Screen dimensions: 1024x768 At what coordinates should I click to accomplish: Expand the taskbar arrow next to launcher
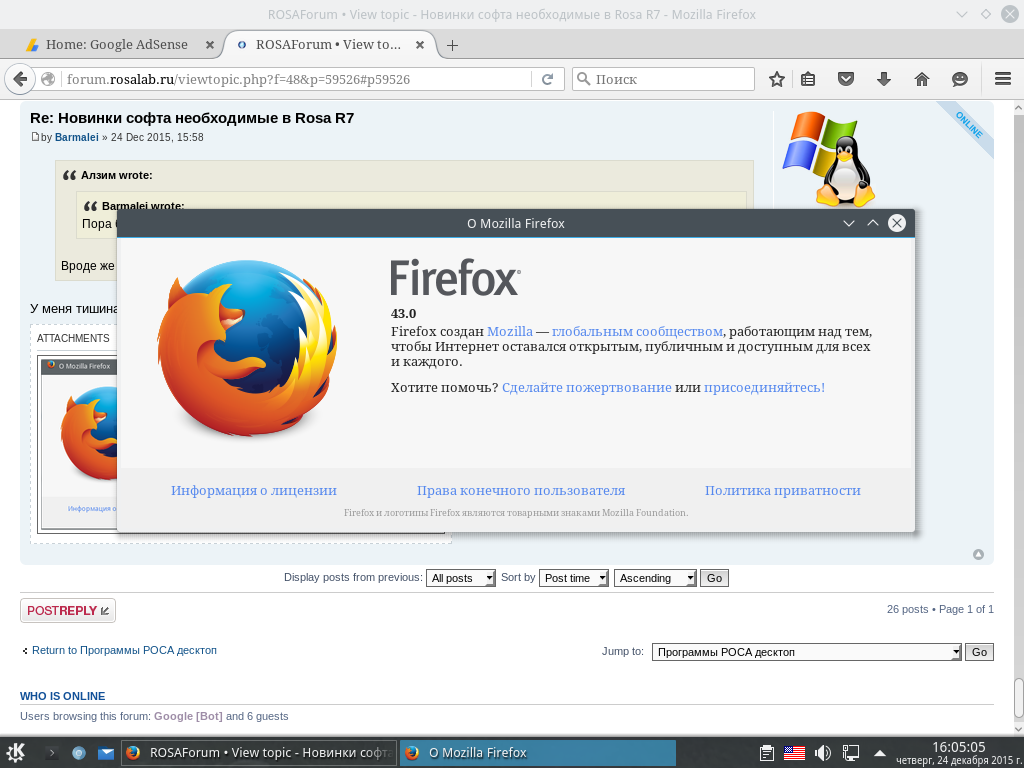click(53, 753)
